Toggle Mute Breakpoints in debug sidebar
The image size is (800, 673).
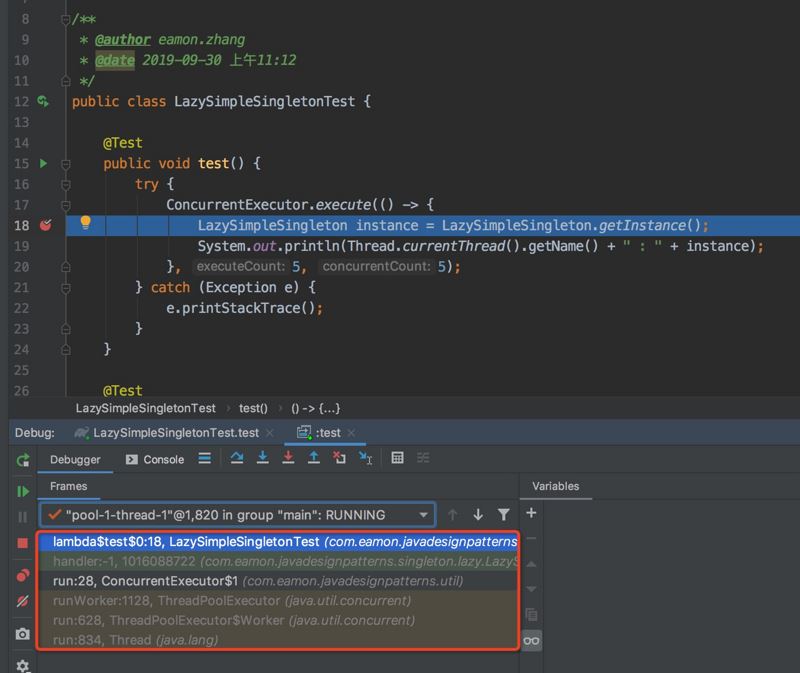[x=22, y=603]
